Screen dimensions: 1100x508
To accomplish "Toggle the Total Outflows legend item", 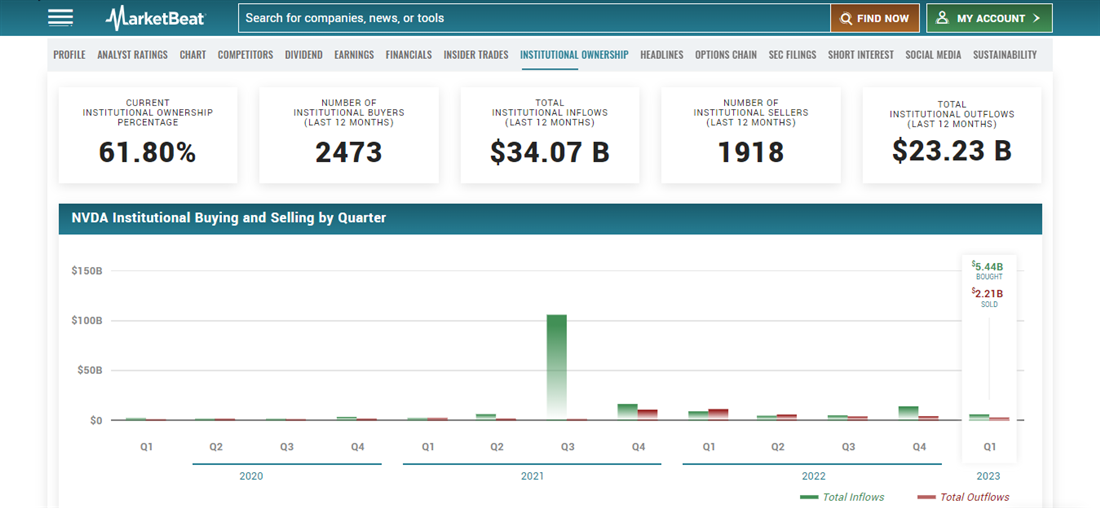I will [963, 497].
